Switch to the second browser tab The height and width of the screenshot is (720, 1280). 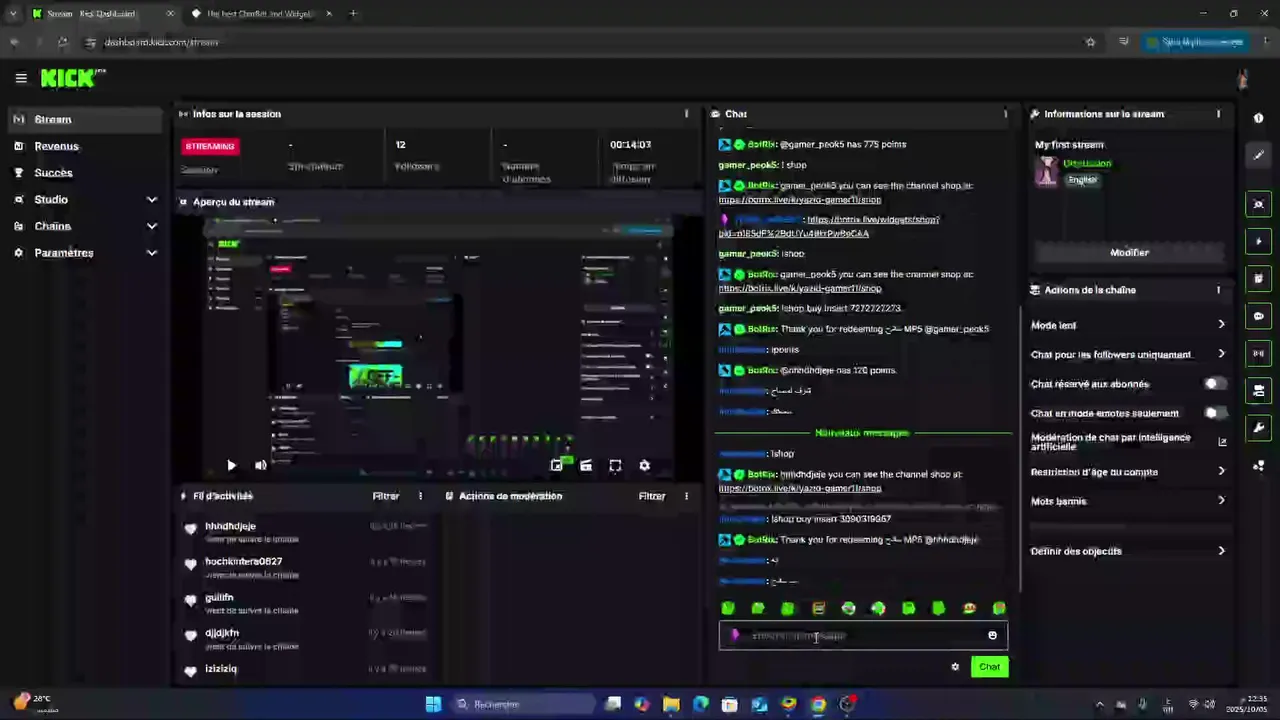point(260,14)
